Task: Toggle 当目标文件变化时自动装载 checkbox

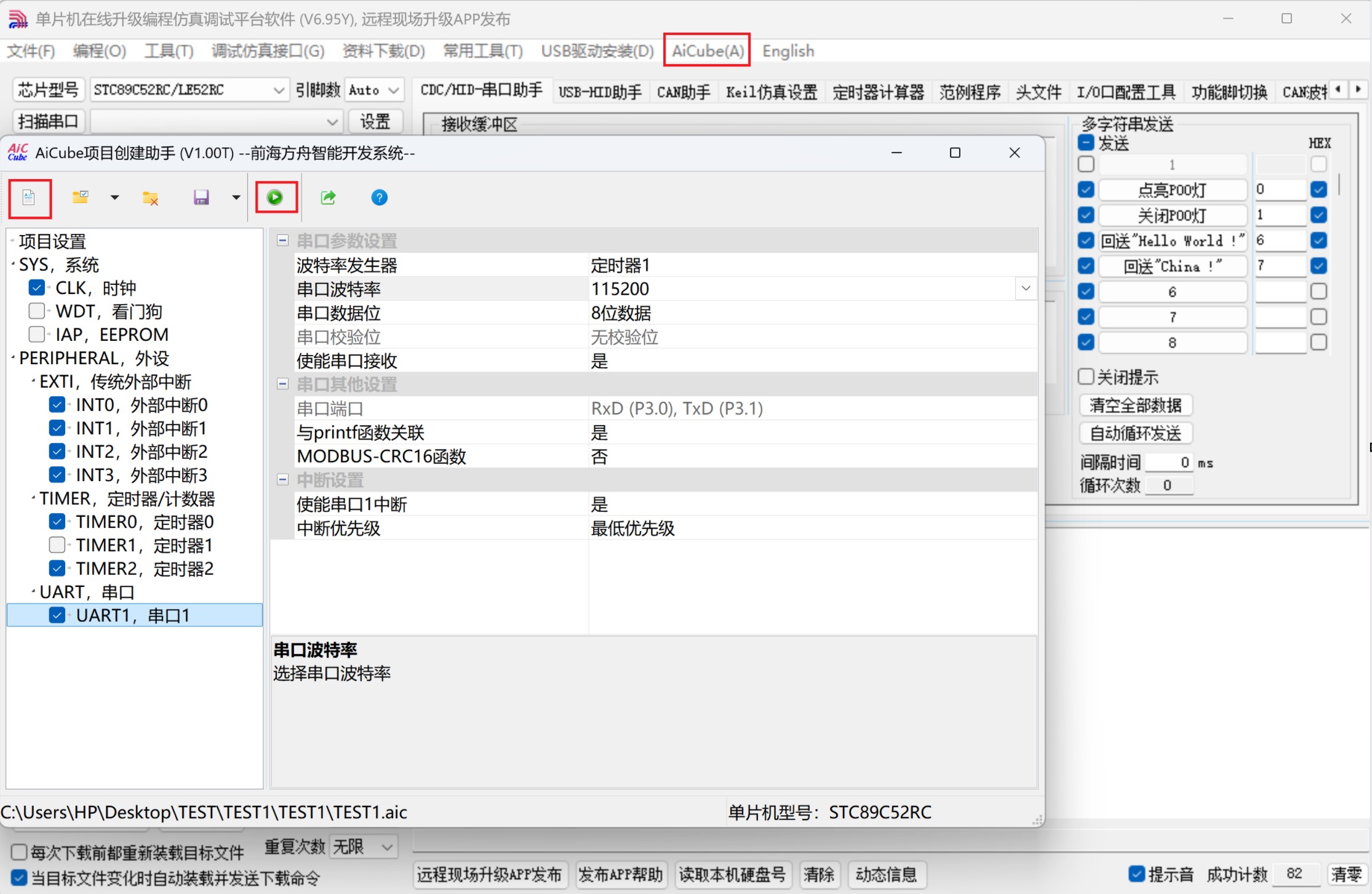Action: 19,878
